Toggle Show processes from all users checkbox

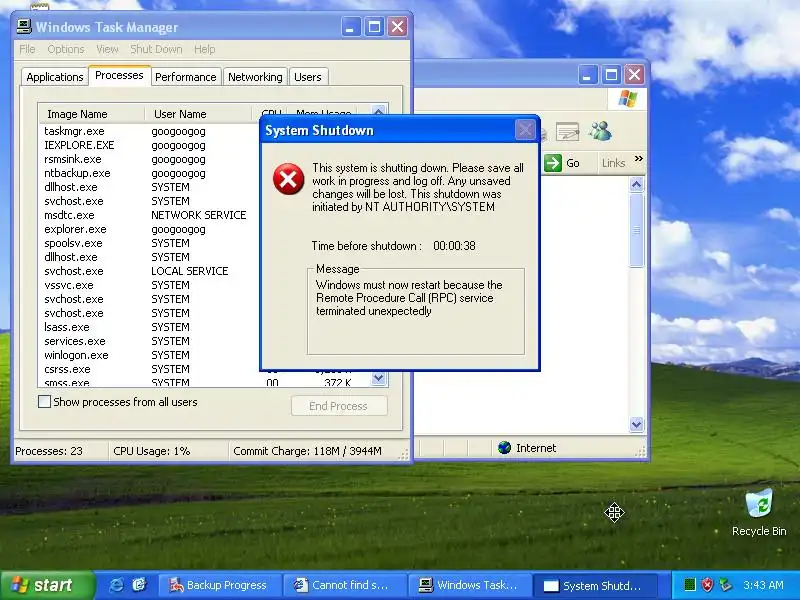[x=44, y=402]
